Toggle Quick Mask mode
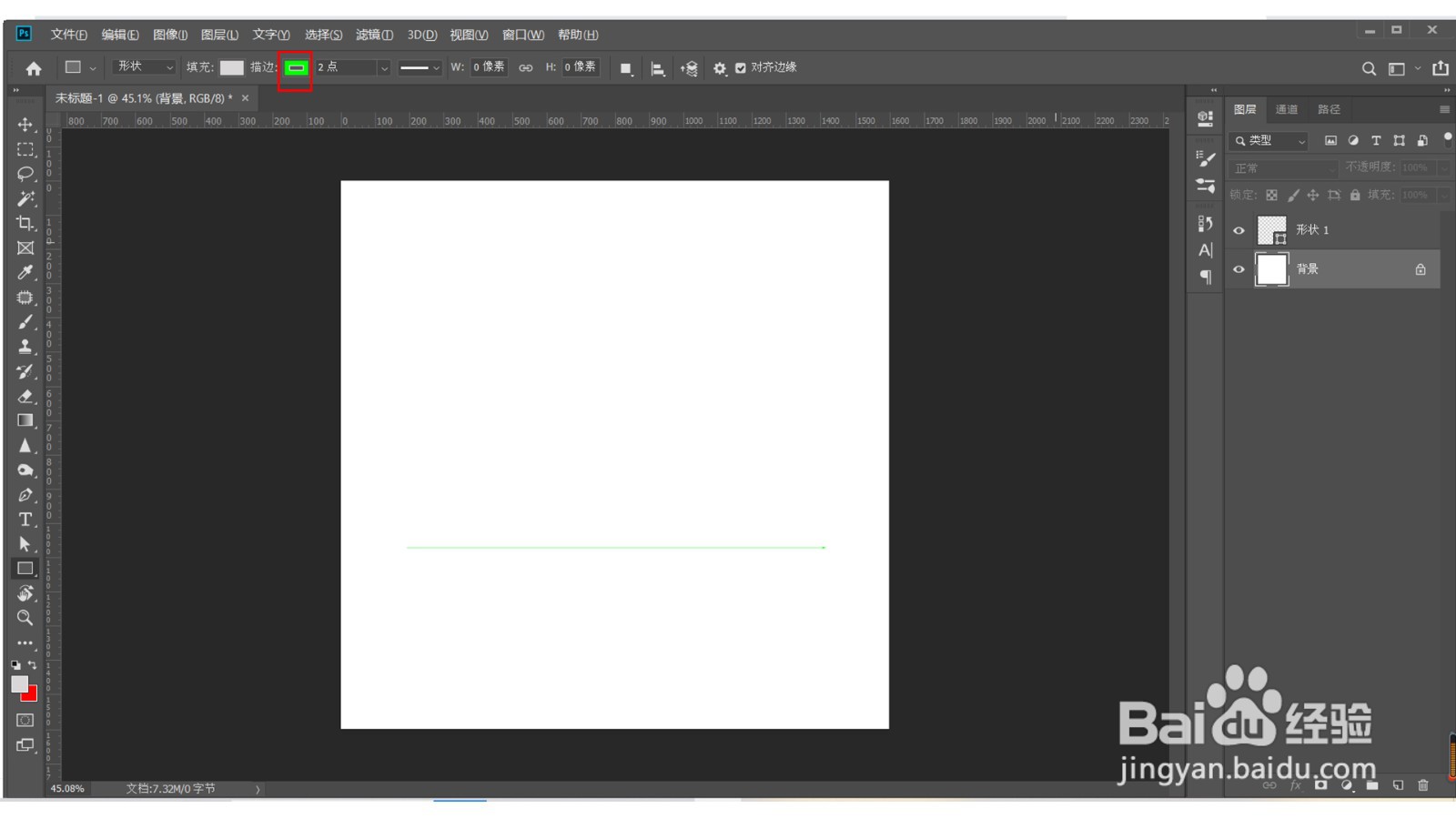Viewport: 1456px width, 819px height. [x=25, y=720]
